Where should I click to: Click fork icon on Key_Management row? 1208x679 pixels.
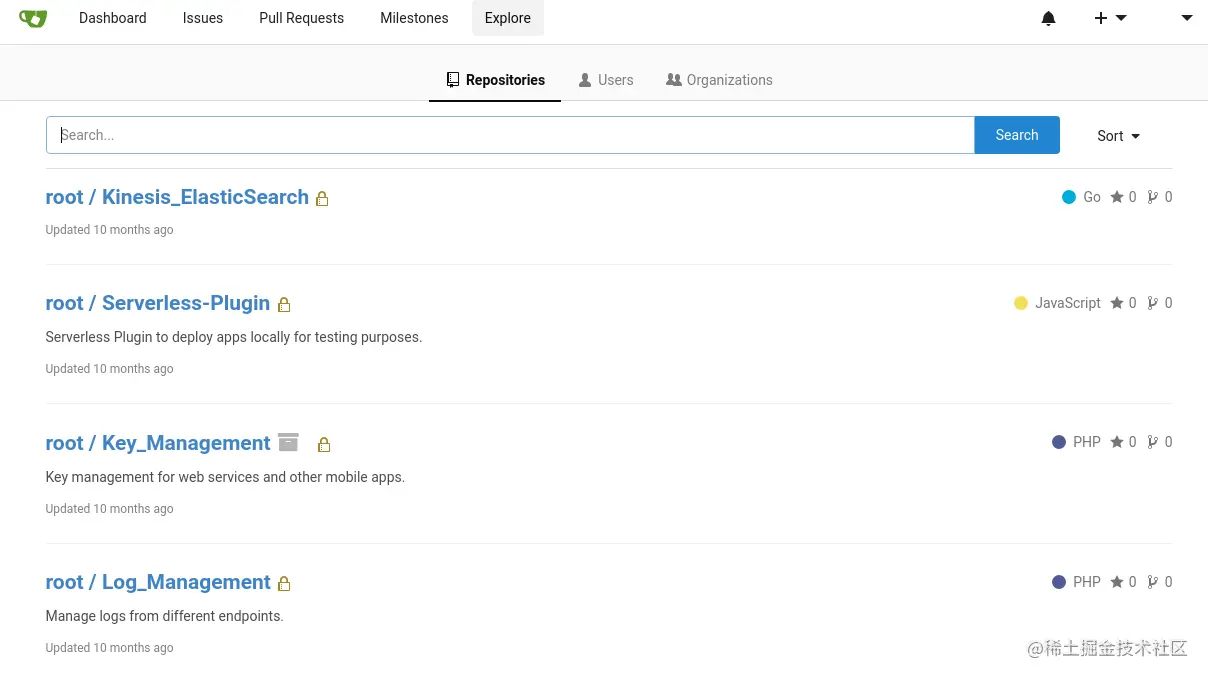(x=1153, y=442)
